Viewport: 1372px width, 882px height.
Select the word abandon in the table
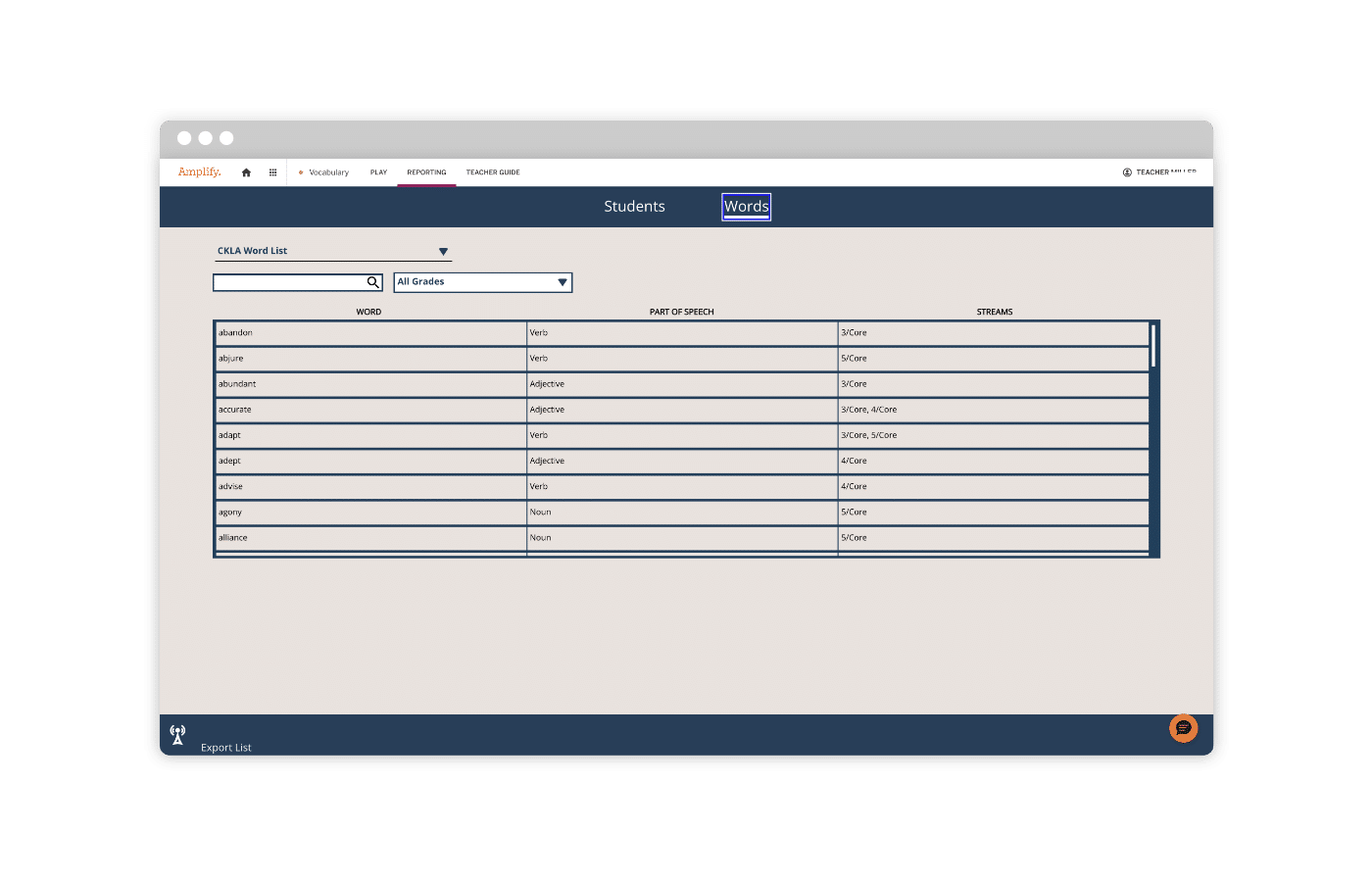pos(235,333)
